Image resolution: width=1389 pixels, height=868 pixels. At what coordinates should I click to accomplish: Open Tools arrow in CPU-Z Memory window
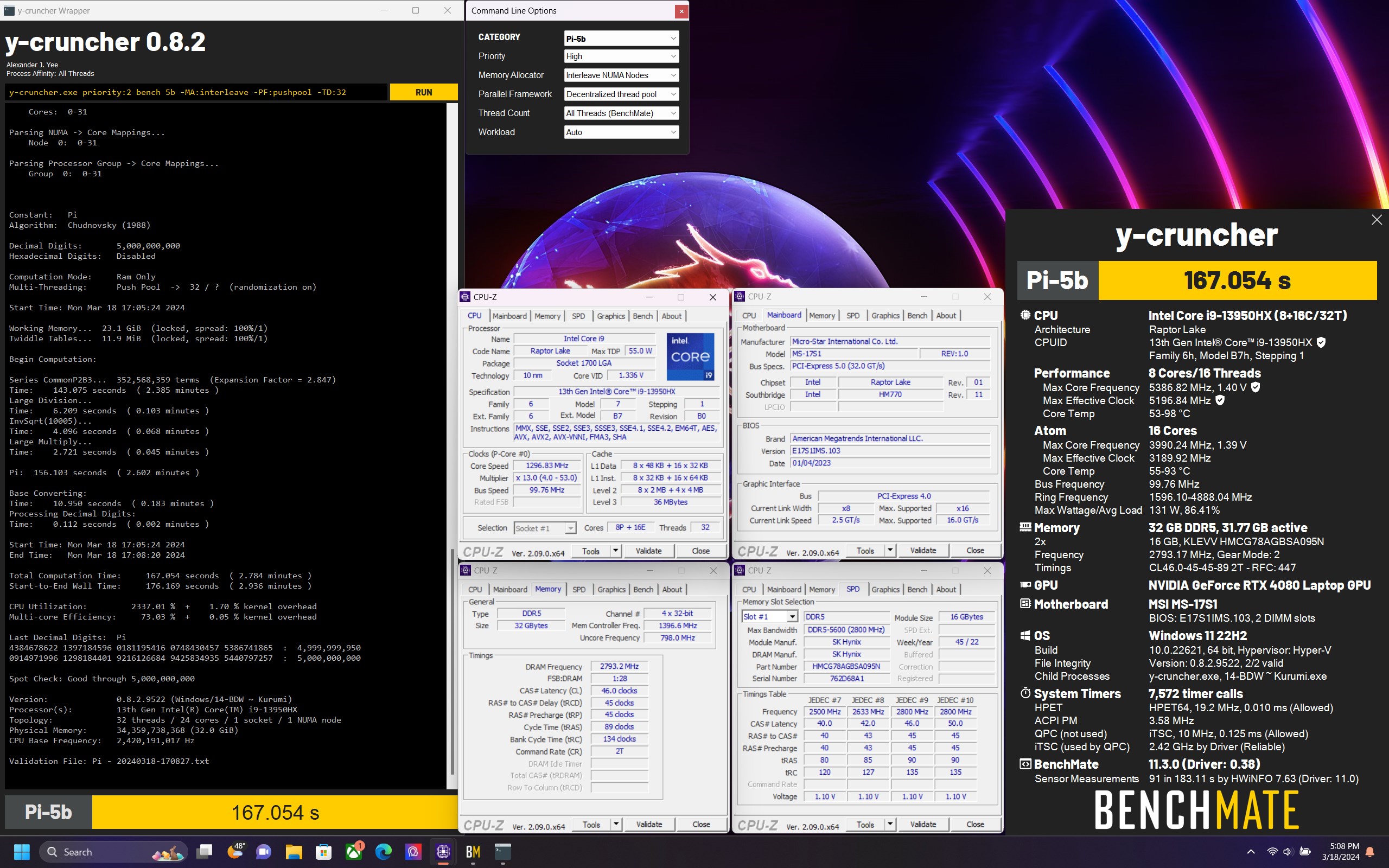click(616, 825)
